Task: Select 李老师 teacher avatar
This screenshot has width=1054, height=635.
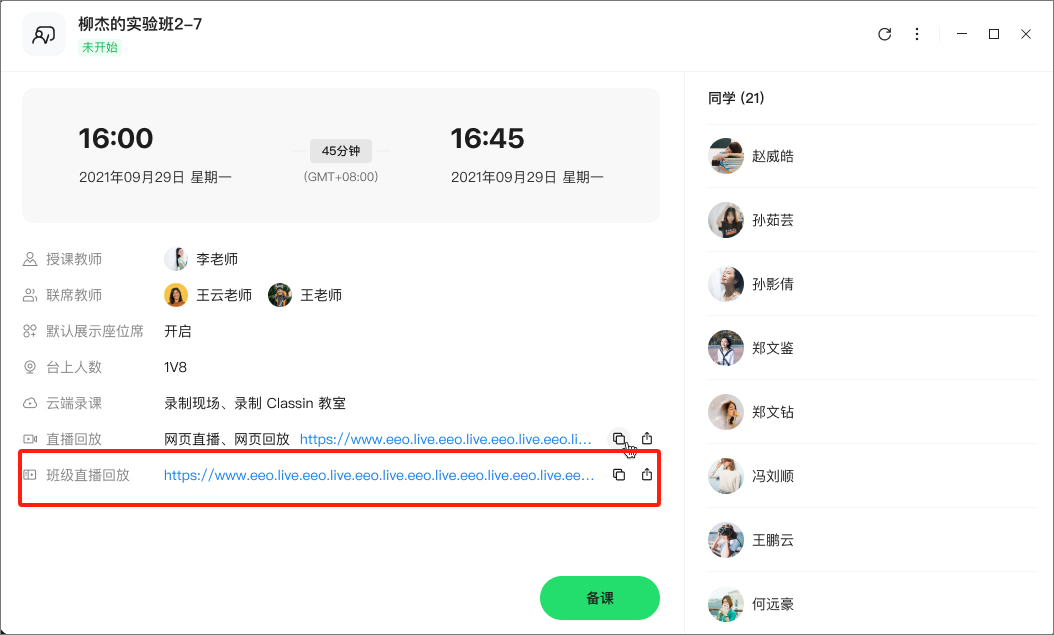Action: click(176, 259)
